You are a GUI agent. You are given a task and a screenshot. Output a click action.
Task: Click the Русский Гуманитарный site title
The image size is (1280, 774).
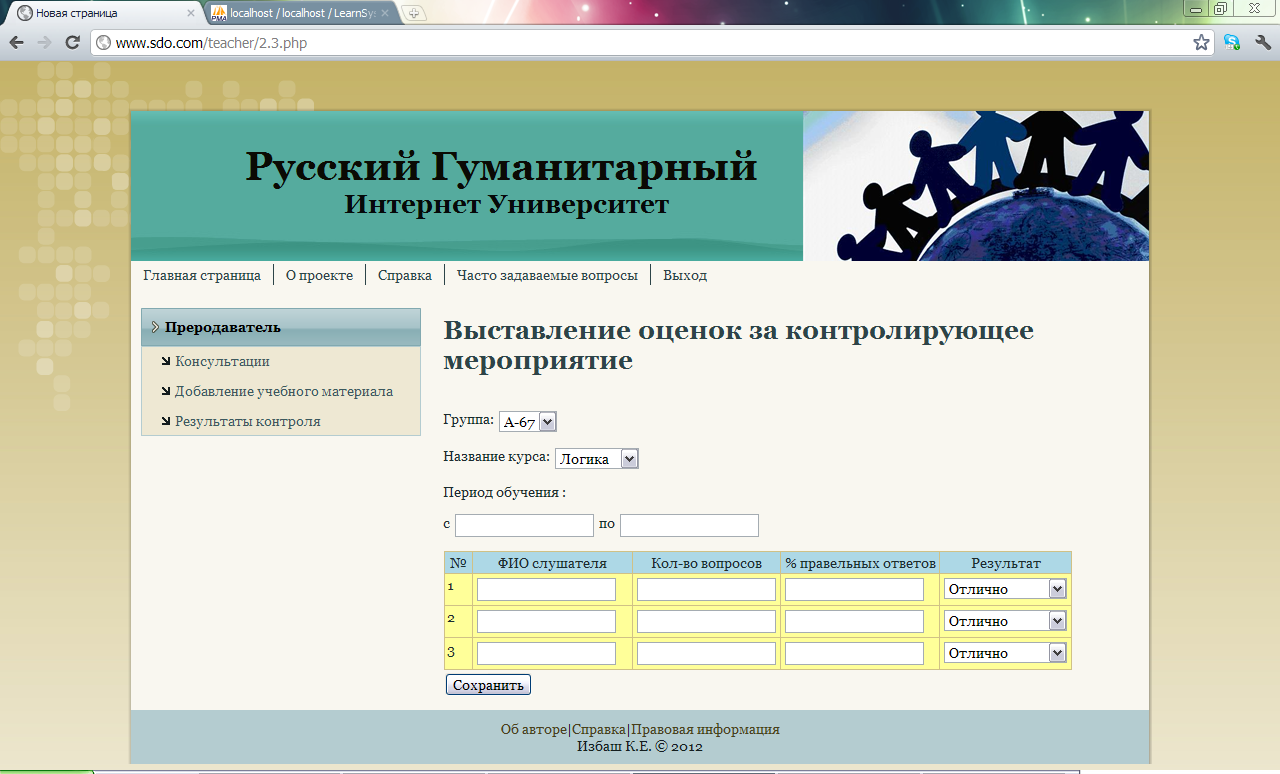click(501, 166)
